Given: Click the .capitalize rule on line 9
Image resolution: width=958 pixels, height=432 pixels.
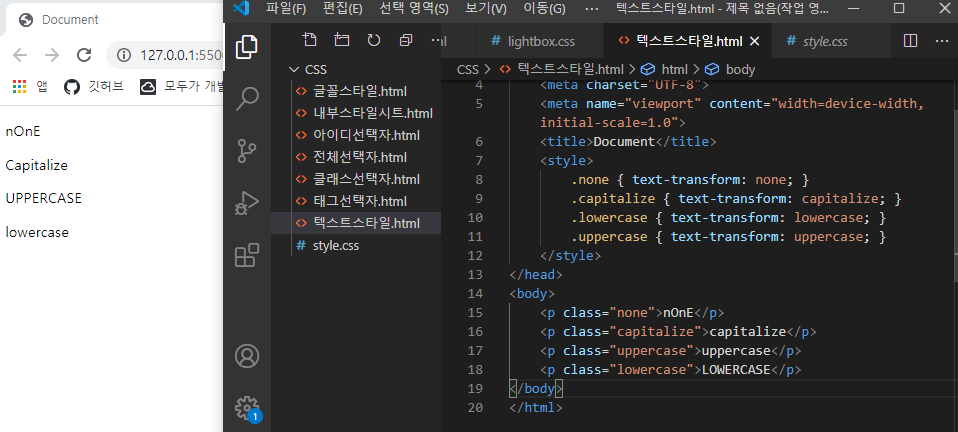Looking at the screenshot, I should coord(736,199).
